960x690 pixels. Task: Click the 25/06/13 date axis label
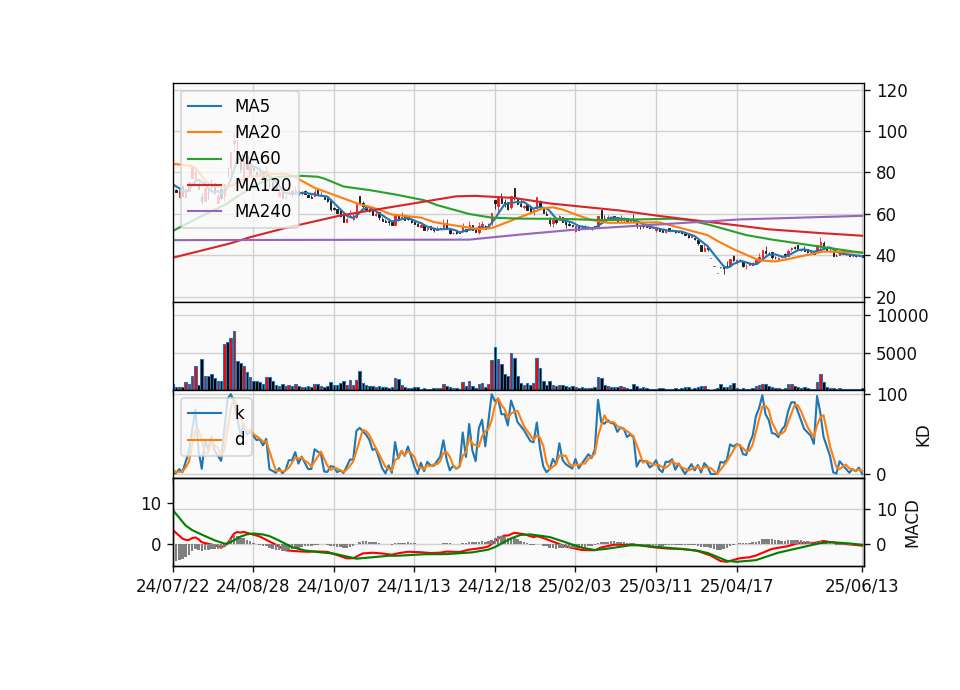(x=861, y=586)
